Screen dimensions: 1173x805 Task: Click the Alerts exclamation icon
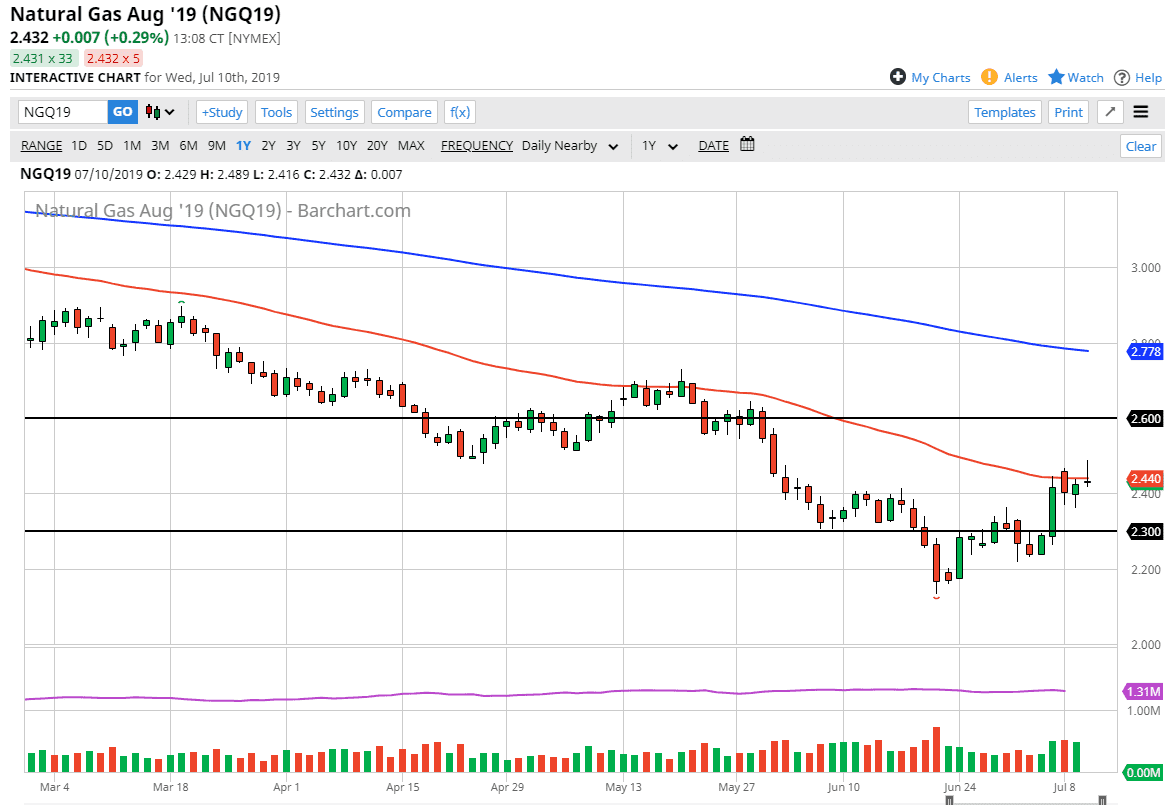[x=989, y=77]
